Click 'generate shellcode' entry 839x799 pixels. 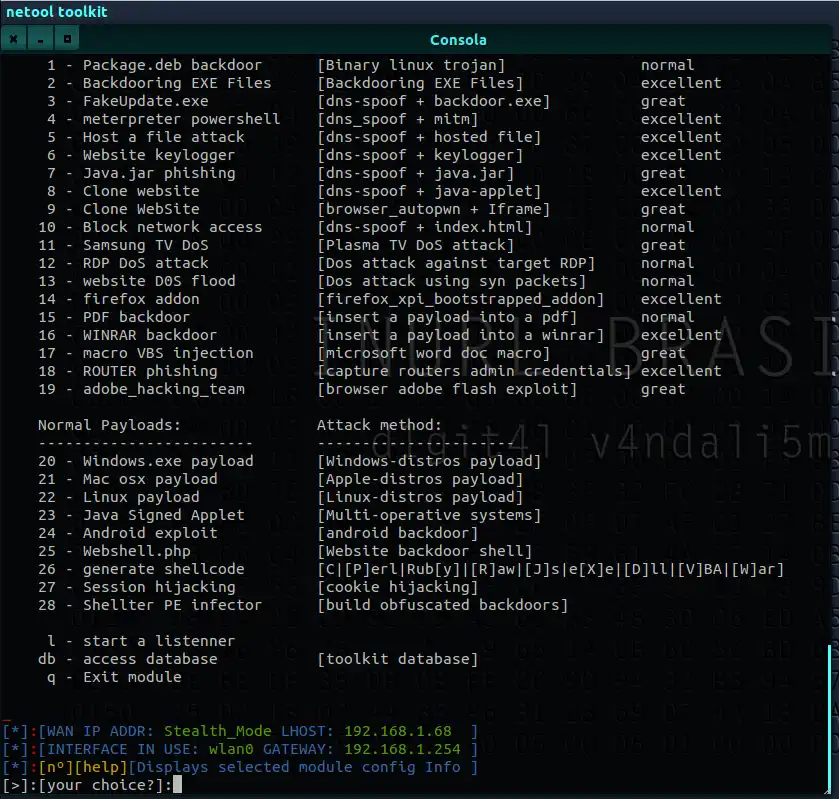164,569
